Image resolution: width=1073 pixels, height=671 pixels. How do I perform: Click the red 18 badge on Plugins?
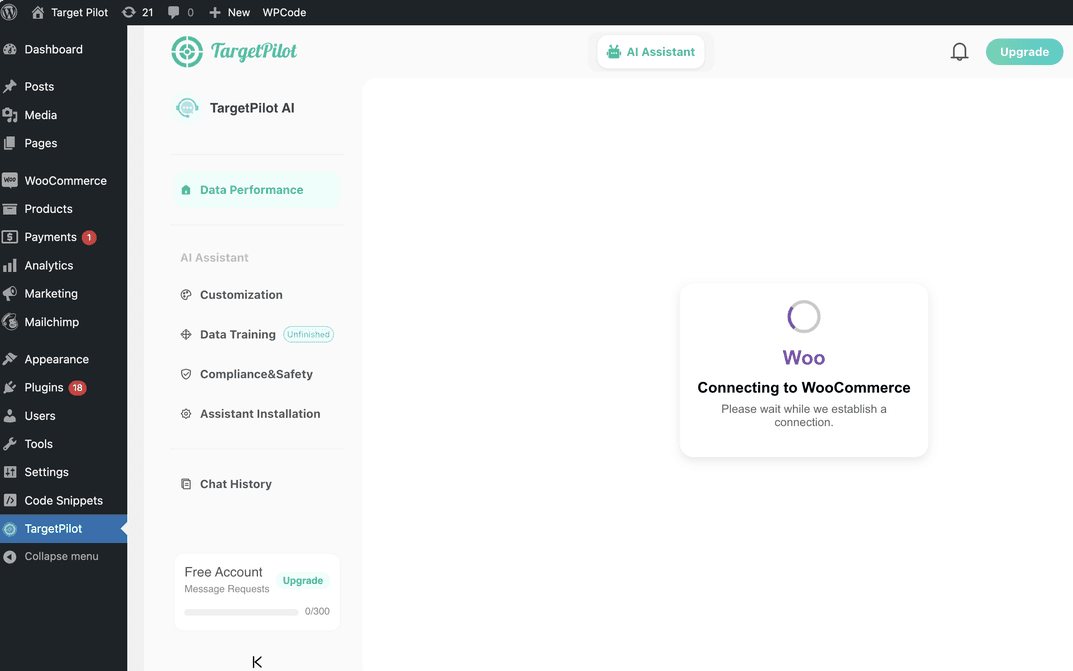77,388
